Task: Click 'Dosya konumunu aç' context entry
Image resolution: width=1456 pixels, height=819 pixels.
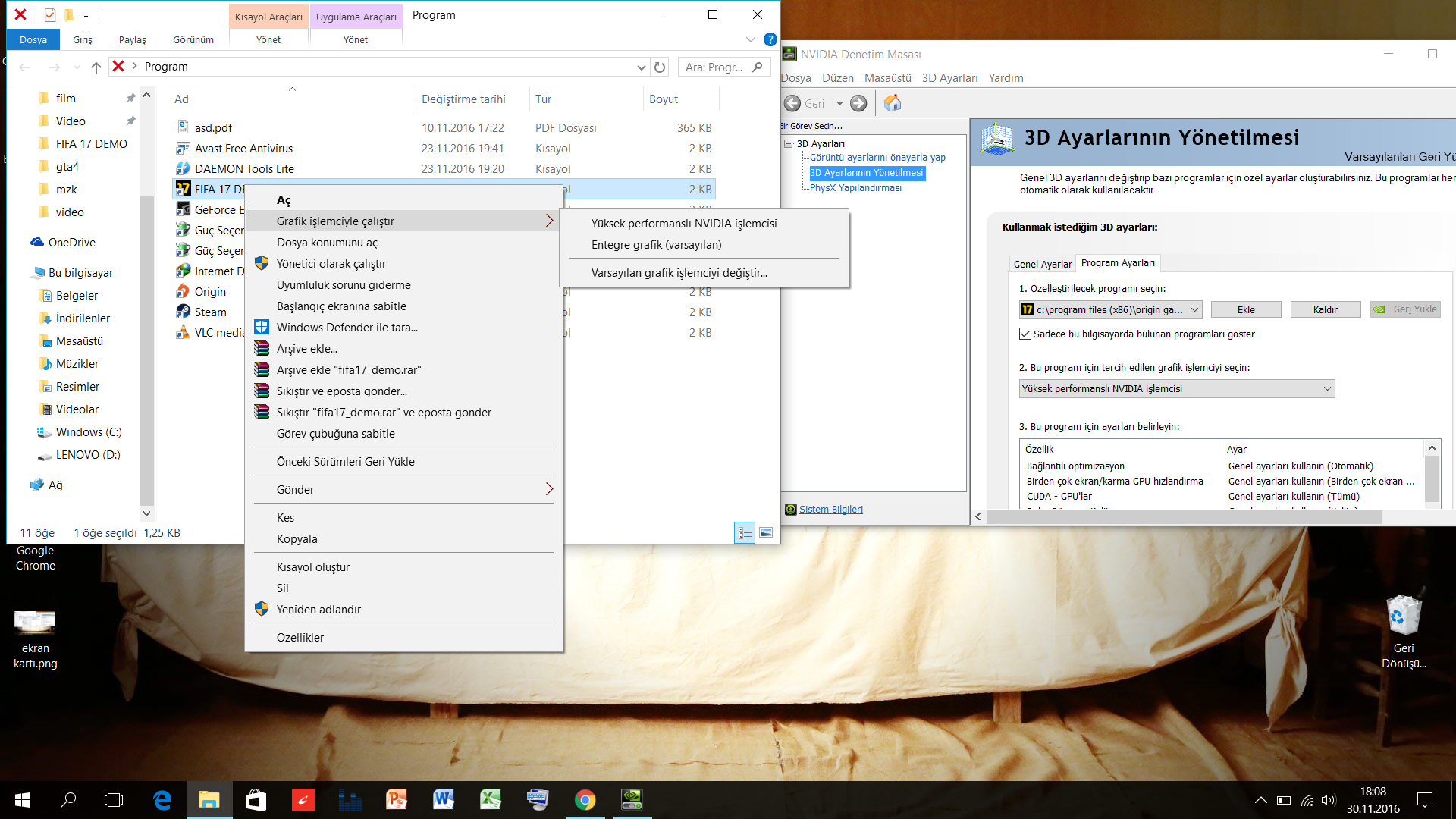Action: point(327,242)
